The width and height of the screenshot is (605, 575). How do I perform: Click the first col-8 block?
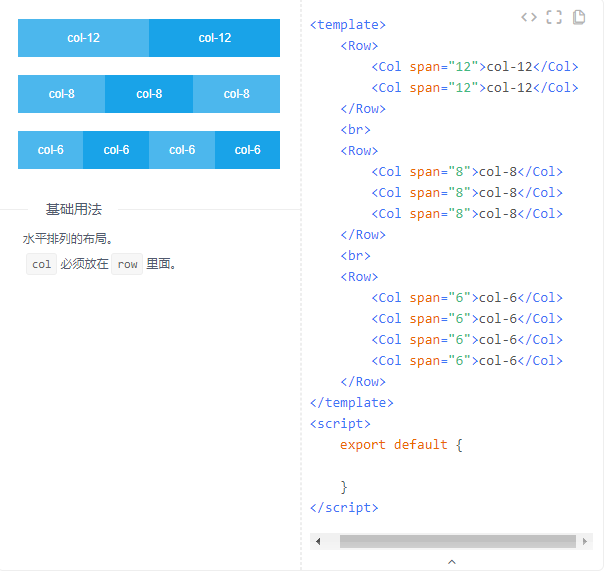pos(62,94)
